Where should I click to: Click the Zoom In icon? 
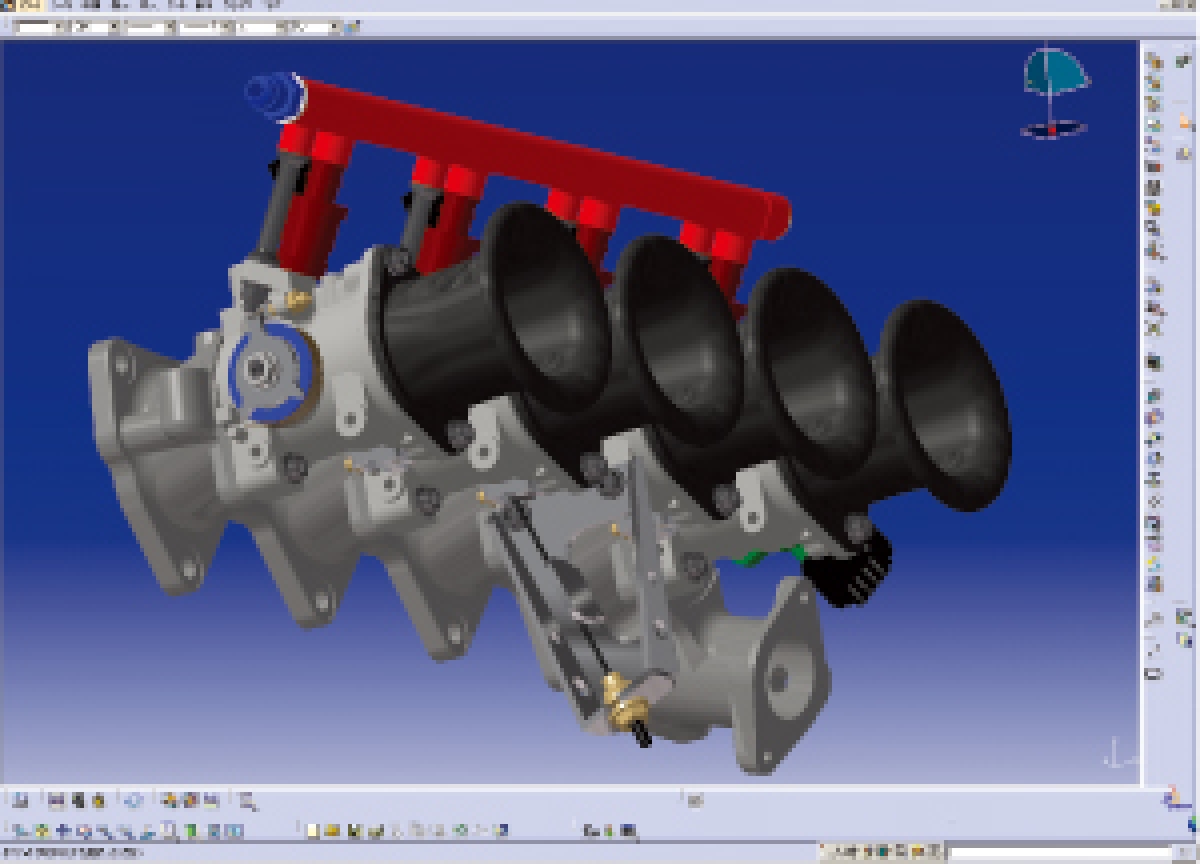click(104, 829)
